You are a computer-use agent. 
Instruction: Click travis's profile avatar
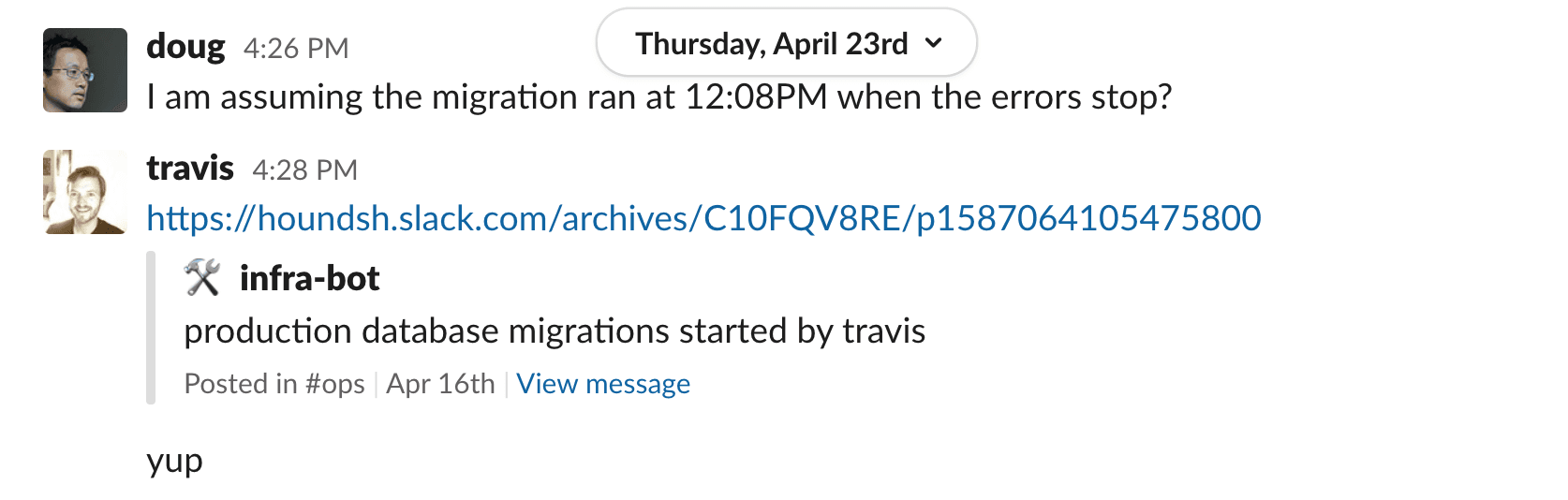tap(85, 191)
